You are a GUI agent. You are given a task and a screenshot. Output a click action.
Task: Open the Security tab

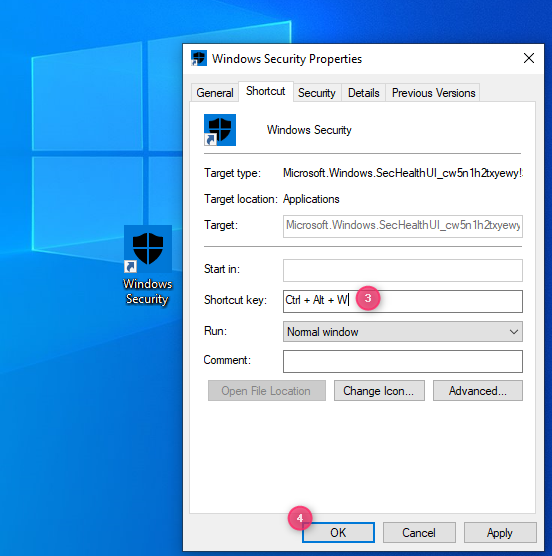[317, 93]
